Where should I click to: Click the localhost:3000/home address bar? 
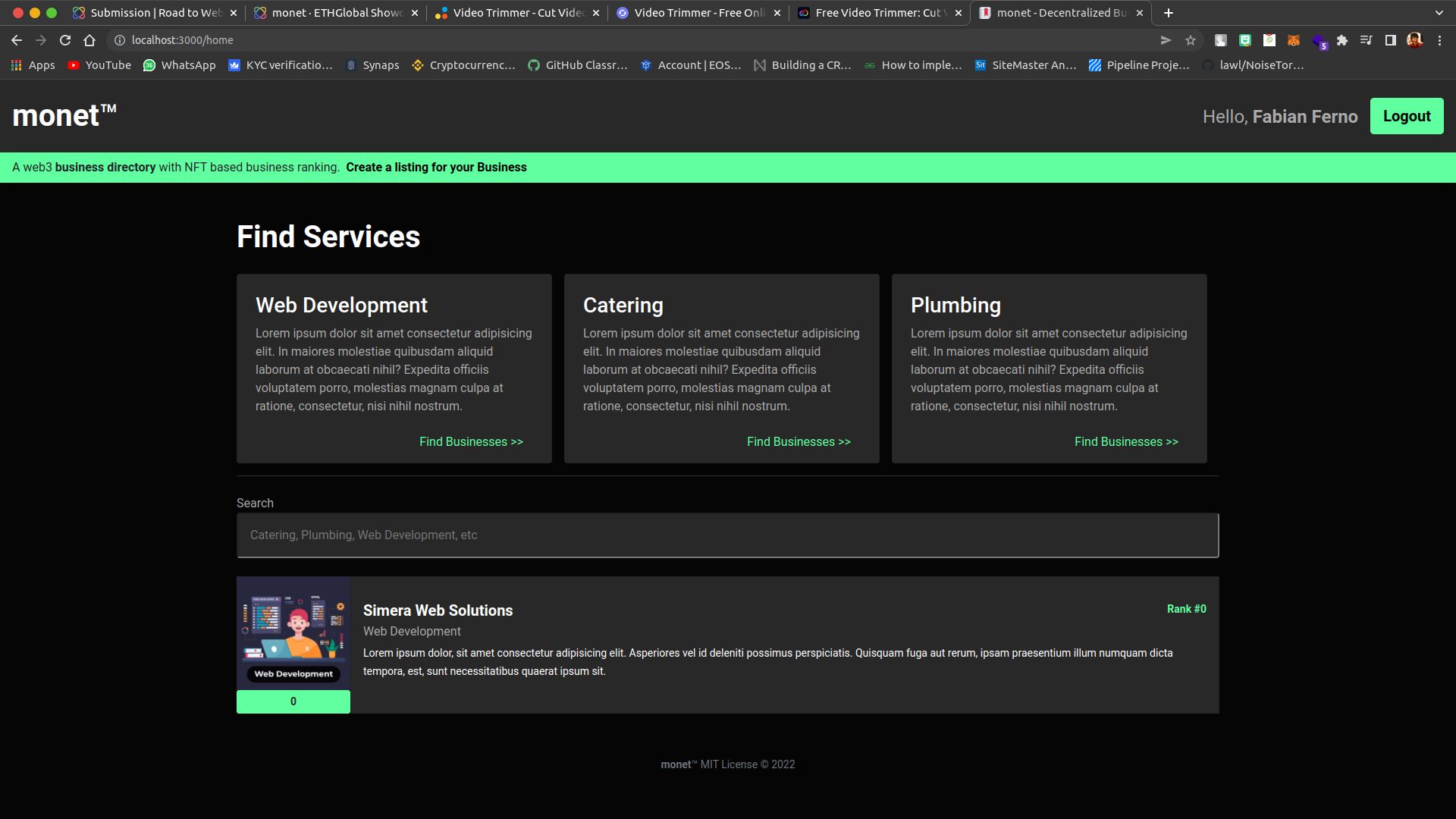pyautogui.click(x=182, y=40)
